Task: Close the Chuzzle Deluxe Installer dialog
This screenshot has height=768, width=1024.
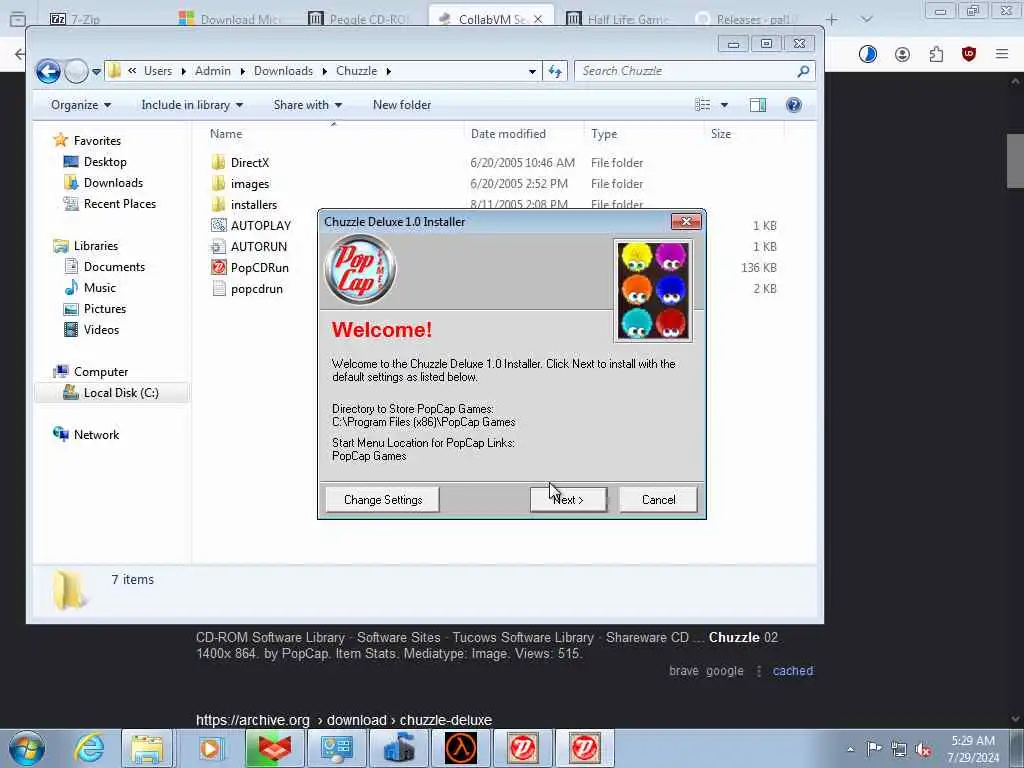Action: point(686,221)
